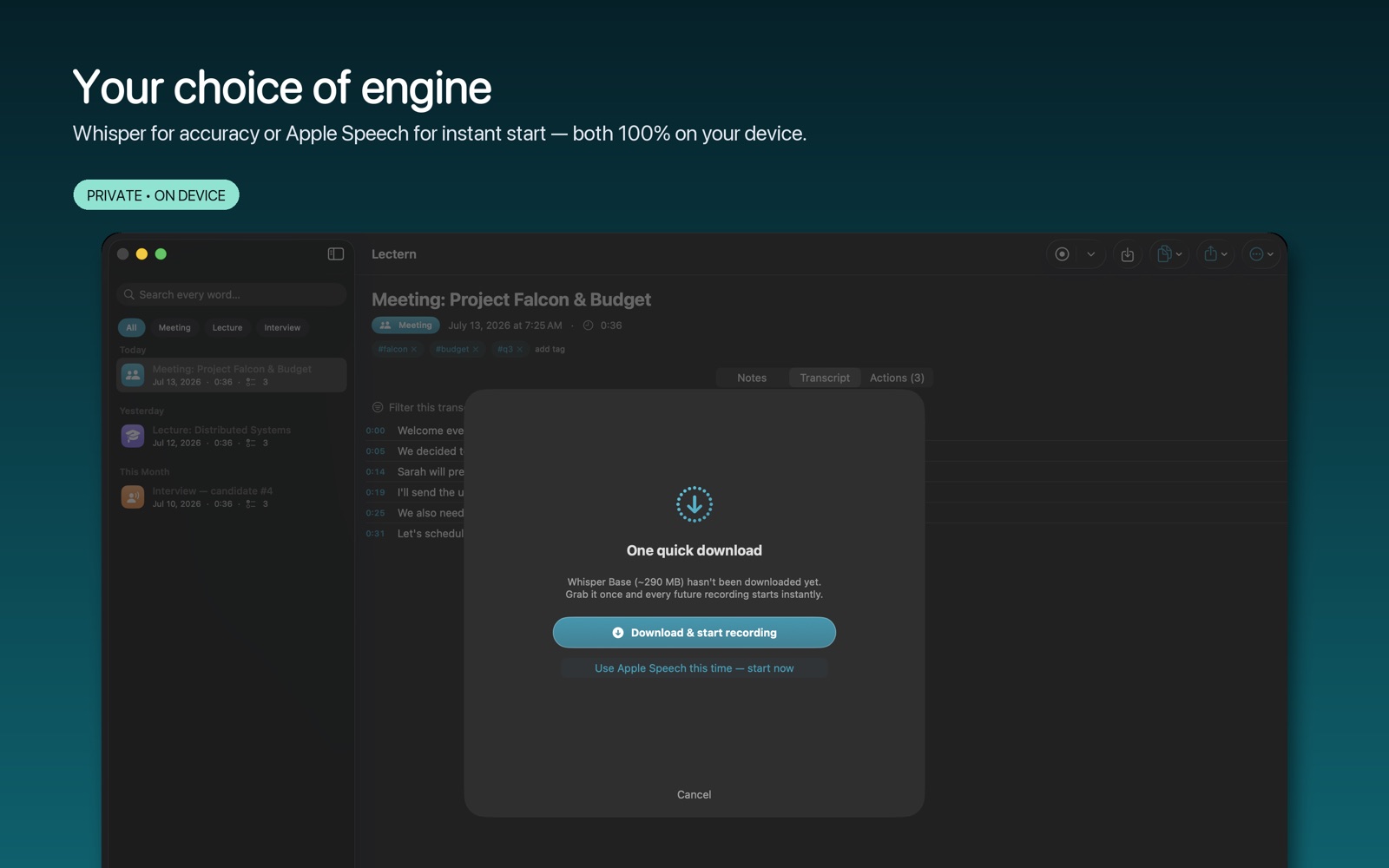Viewport: 1389px width, 868px height.
Task: Jump to transcript timestamp 0:19
Action: (x=375, y=492)
